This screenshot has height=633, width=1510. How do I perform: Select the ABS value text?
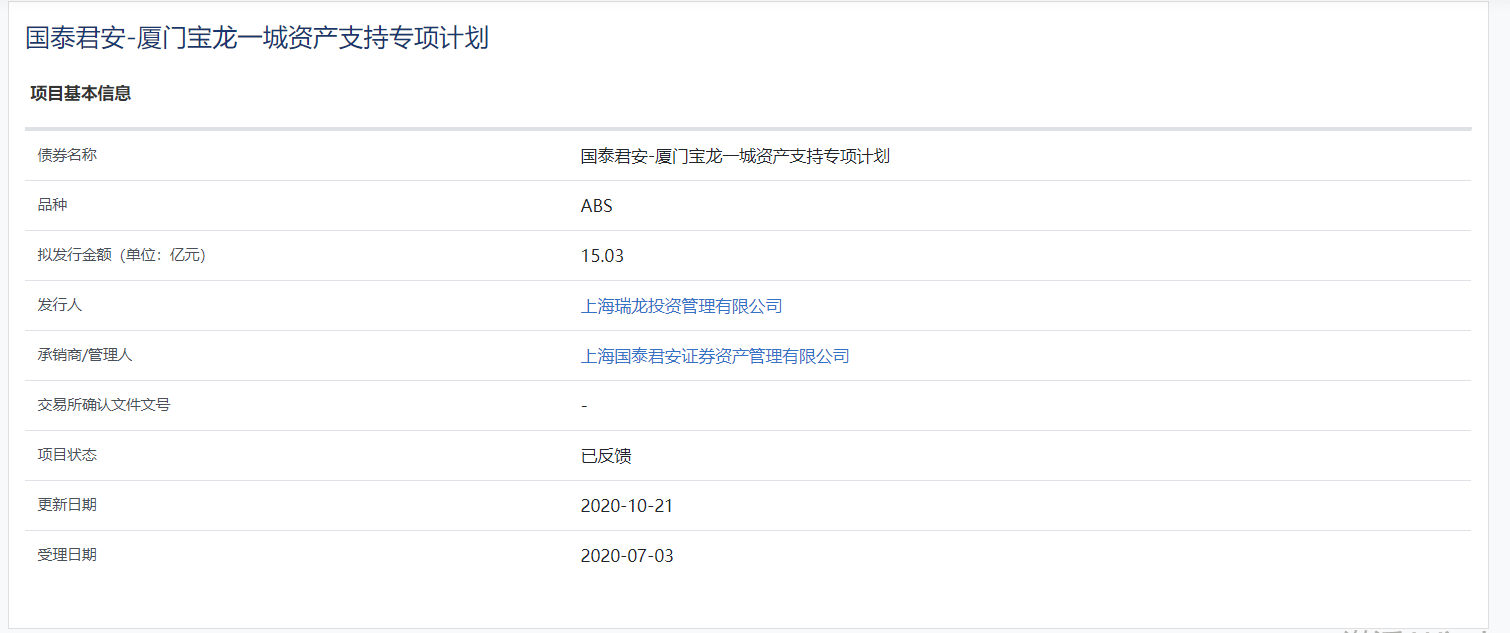coord(596,206)
